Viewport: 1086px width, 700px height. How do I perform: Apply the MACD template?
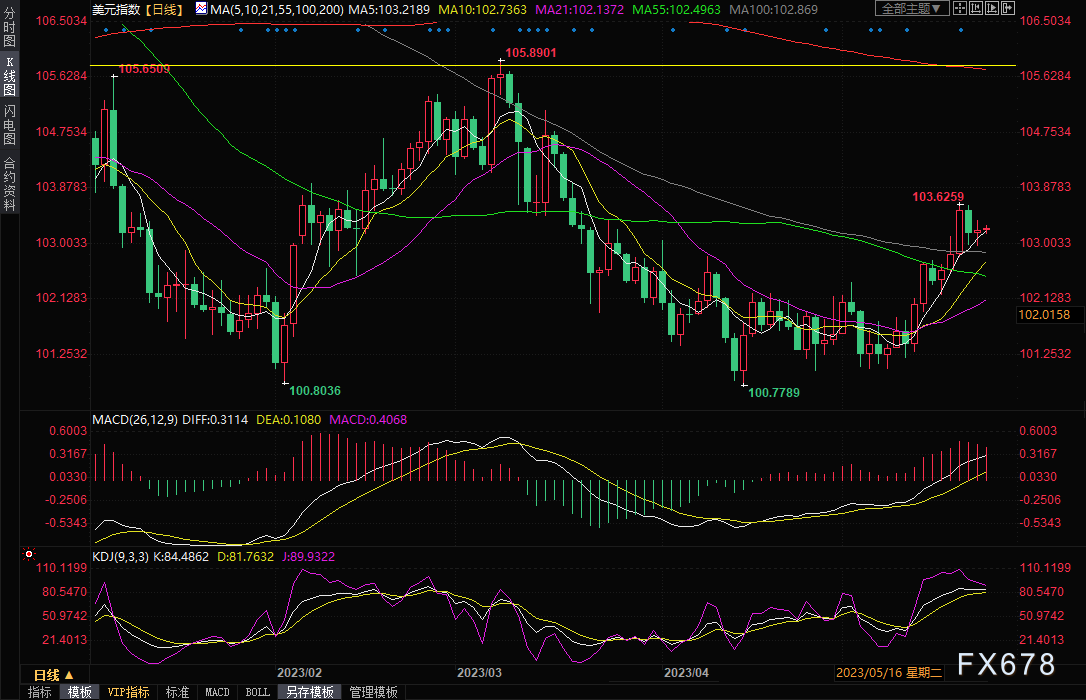(217, 692)
